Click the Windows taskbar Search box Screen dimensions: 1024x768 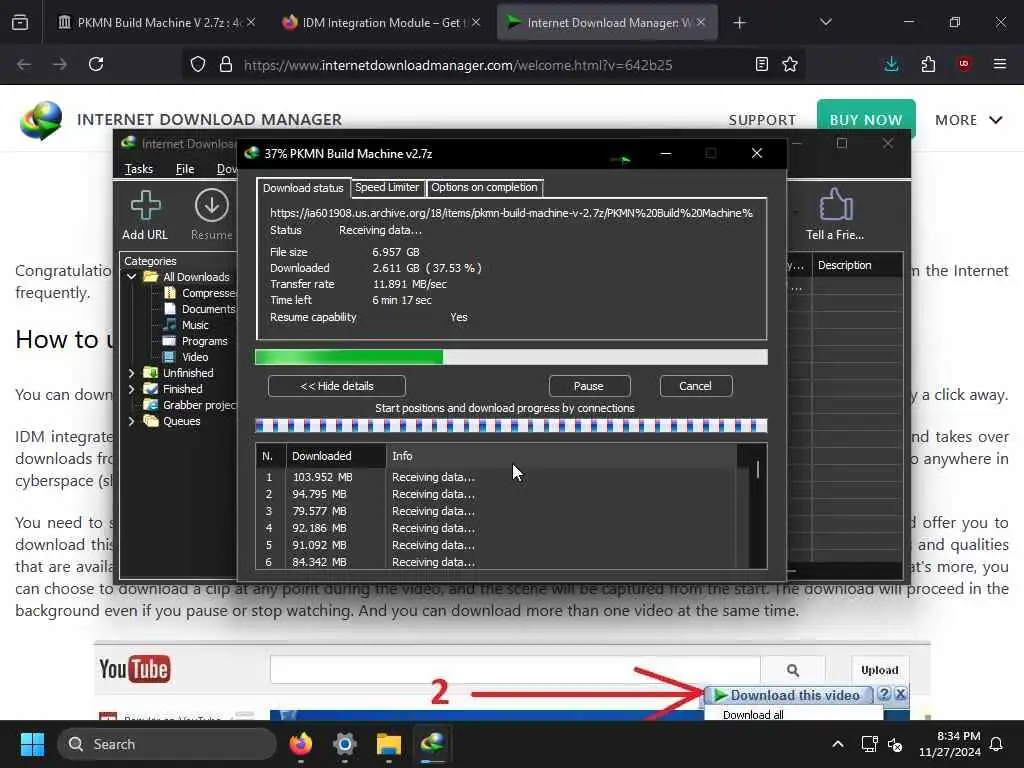[167, 744]
